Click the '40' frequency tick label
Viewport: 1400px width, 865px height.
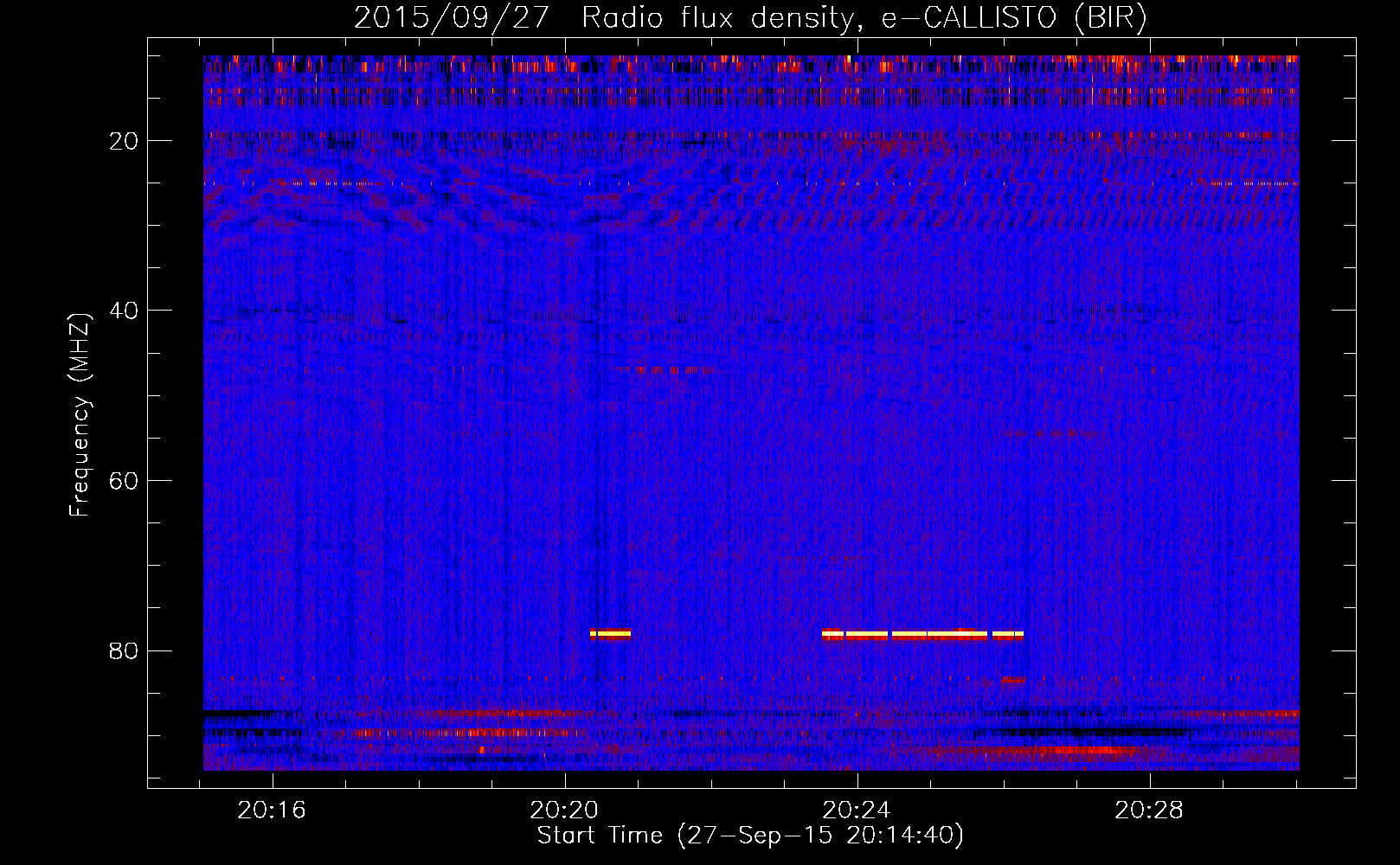124,311
